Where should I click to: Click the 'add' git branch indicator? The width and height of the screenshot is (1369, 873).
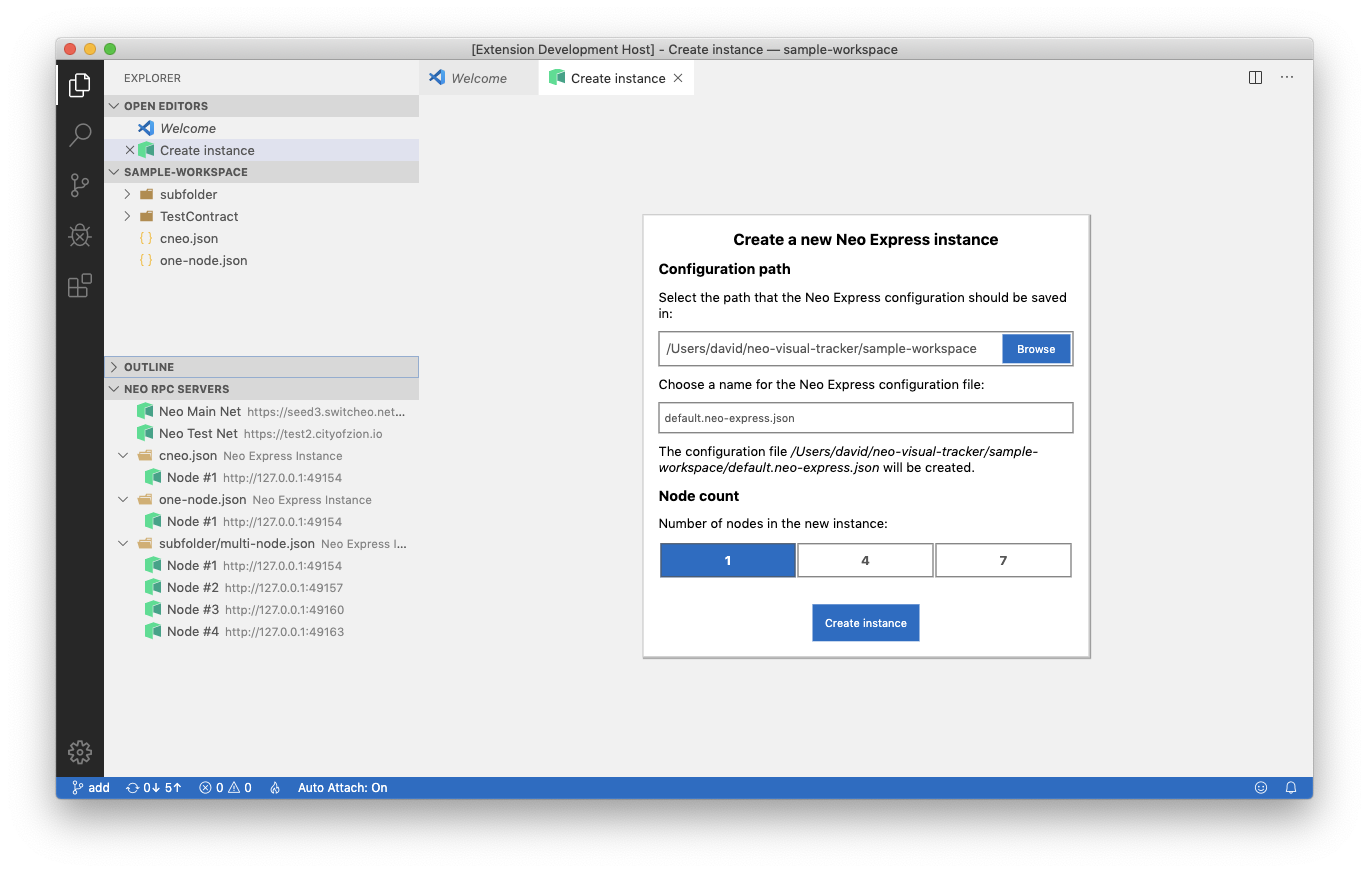(90, 788)
